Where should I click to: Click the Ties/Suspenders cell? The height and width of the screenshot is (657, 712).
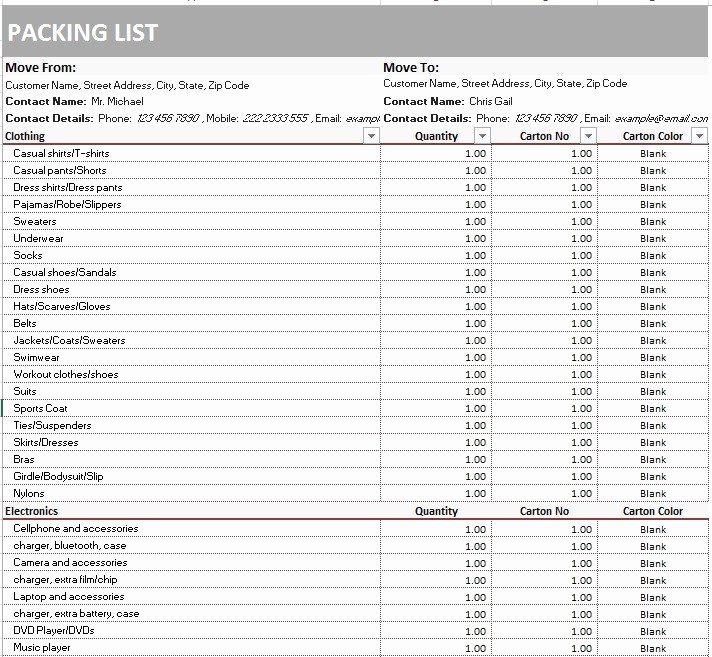pyautogui.click(x=192, y=425)
